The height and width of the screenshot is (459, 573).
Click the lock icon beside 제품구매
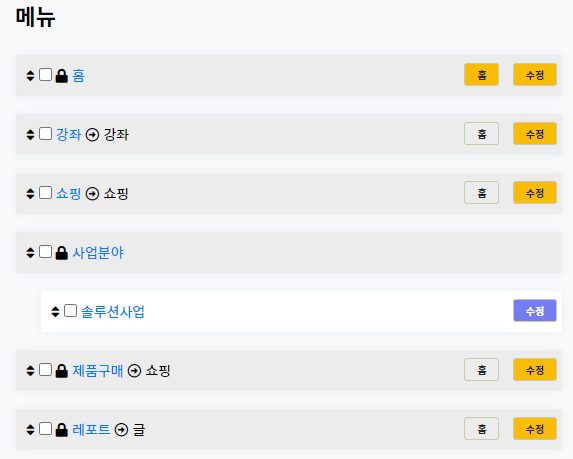tap(61, 371)
